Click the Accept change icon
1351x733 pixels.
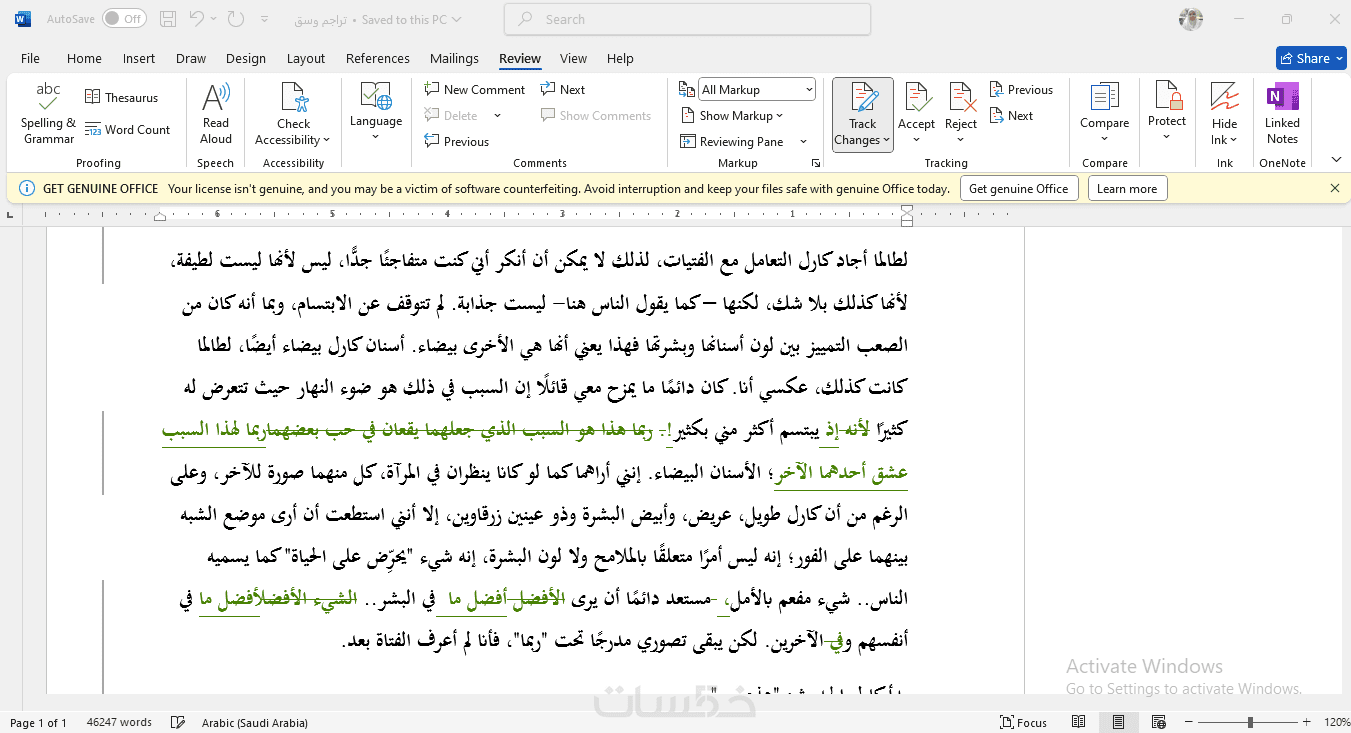pos(916,98)
